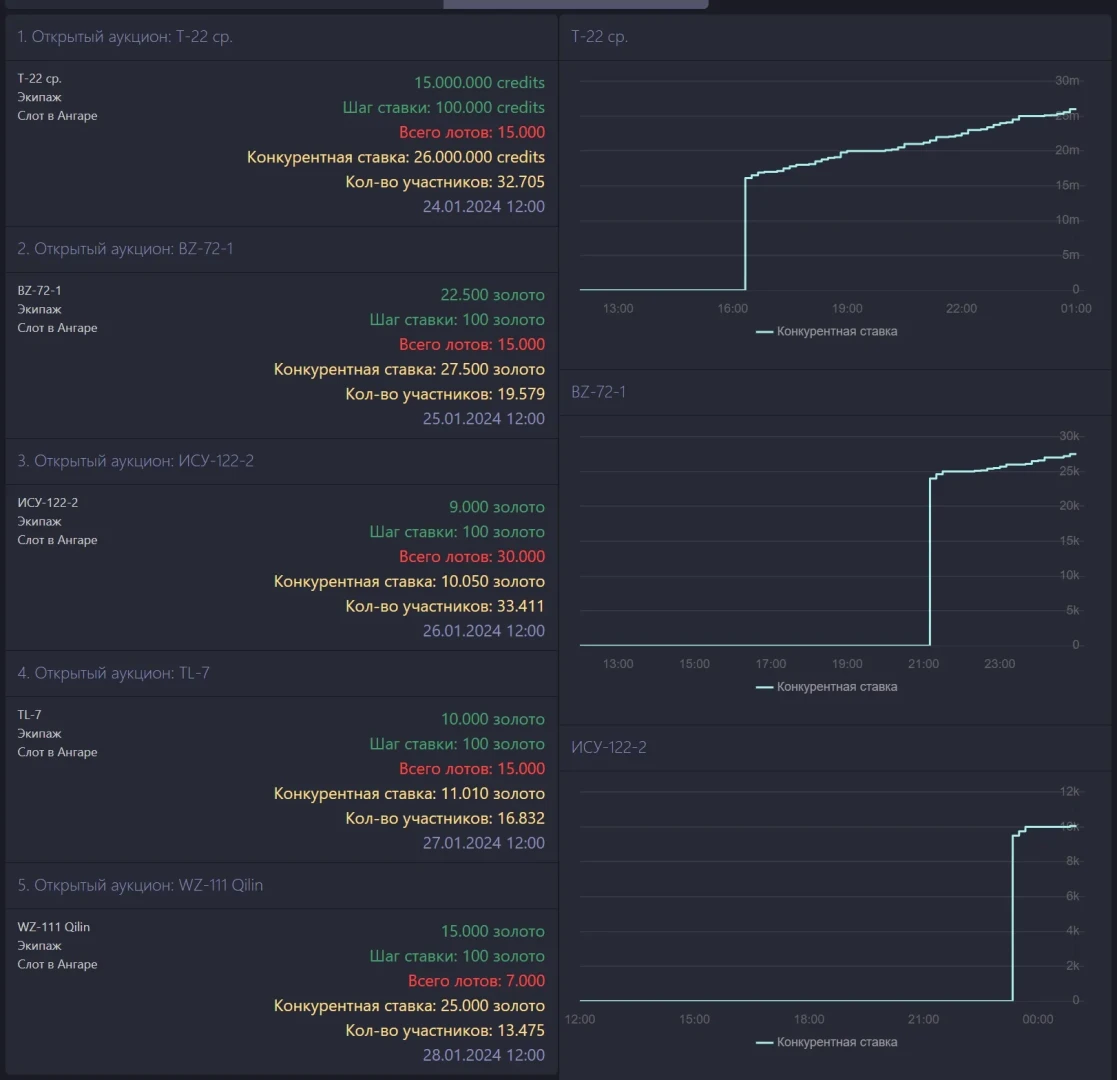Expand the T-22 ср. auction header

coord(125,37)
